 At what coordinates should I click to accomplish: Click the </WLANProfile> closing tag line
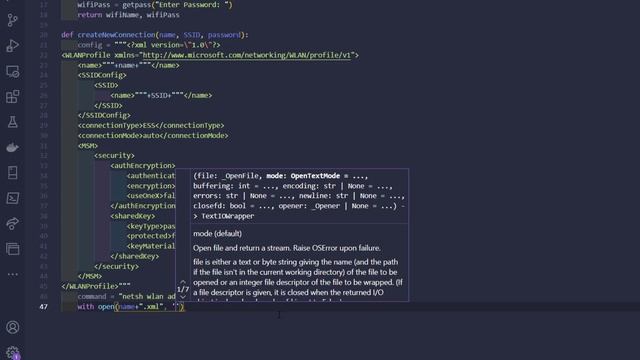[96, 286]
